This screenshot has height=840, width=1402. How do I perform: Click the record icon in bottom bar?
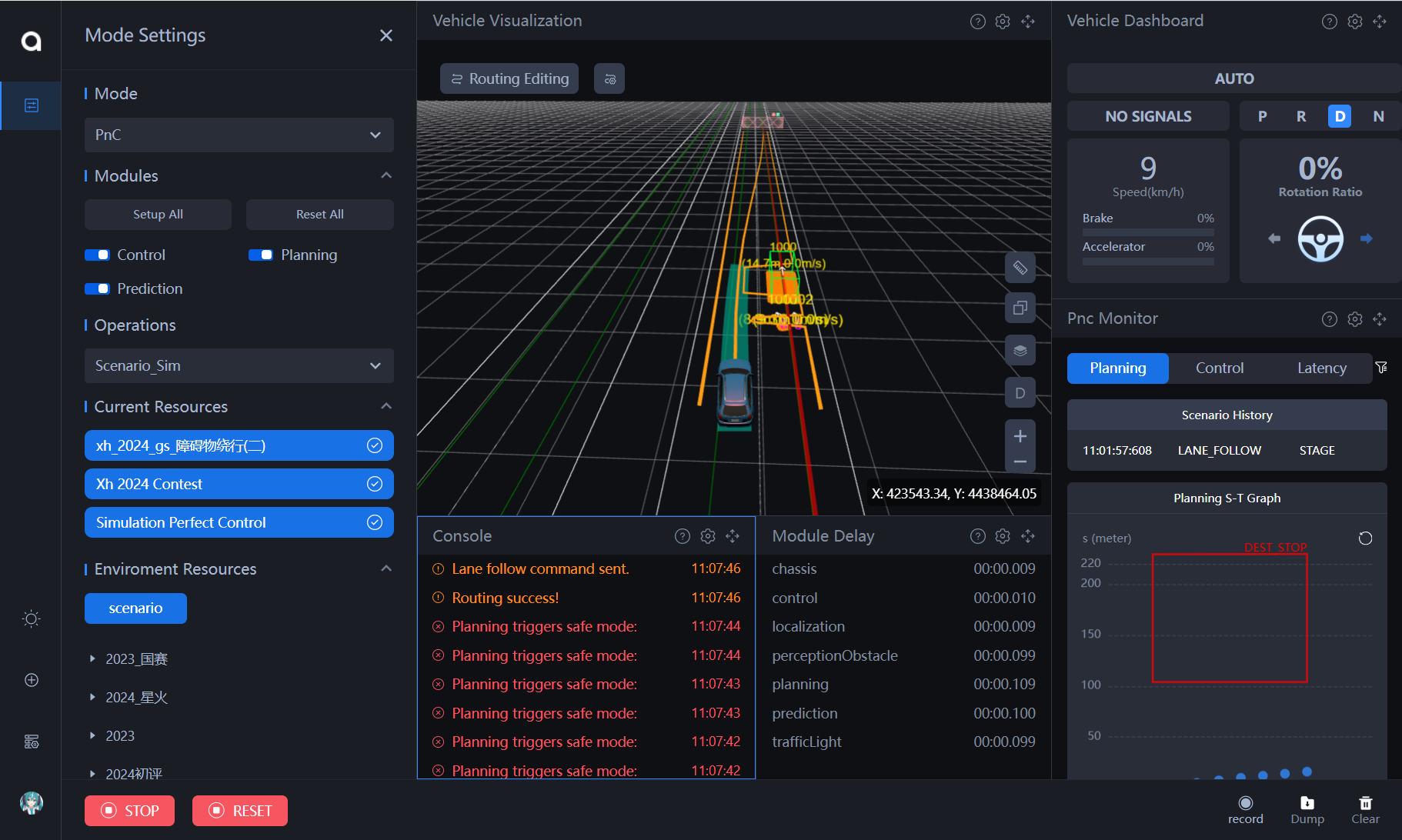pyautogui.click(x=1245, y=803)
